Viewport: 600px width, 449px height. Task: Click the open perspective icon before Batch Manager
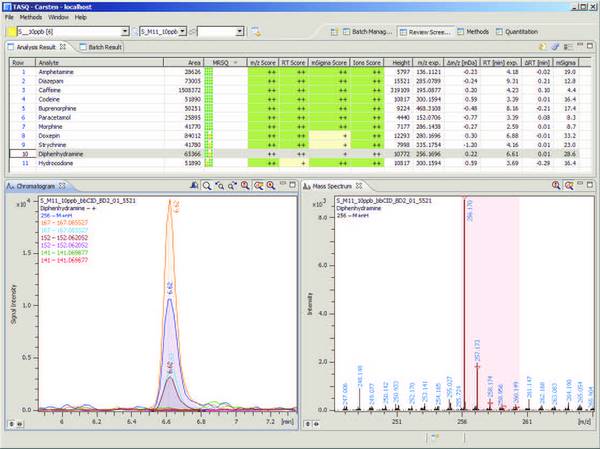coord(334,32)
